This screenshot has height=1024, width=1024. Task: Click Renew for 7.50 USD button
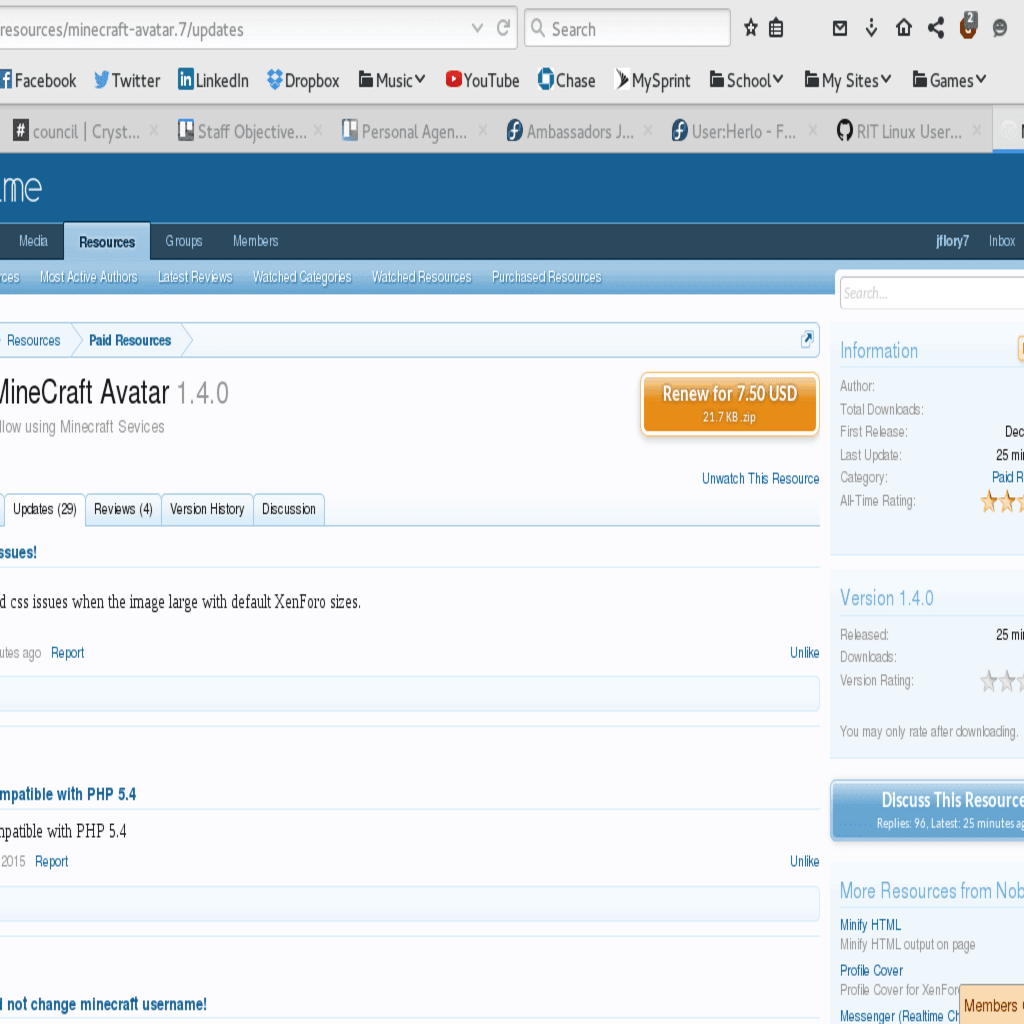click(730, 404)
